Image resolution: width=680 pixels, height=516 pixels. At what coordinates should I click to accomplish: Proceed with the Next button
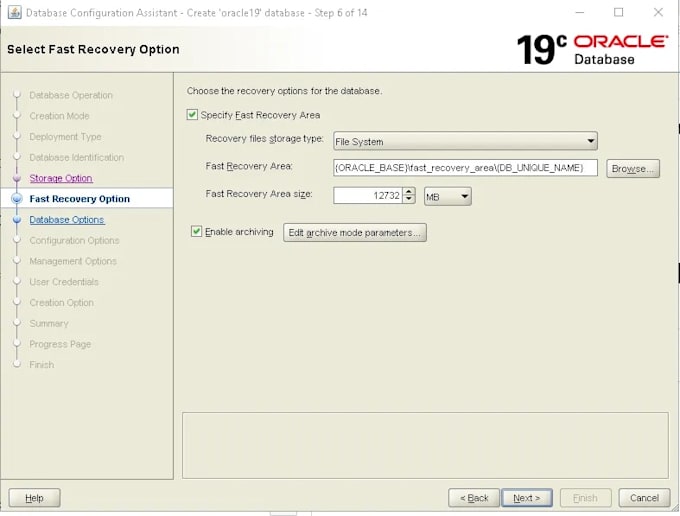(x=527, y=498)
